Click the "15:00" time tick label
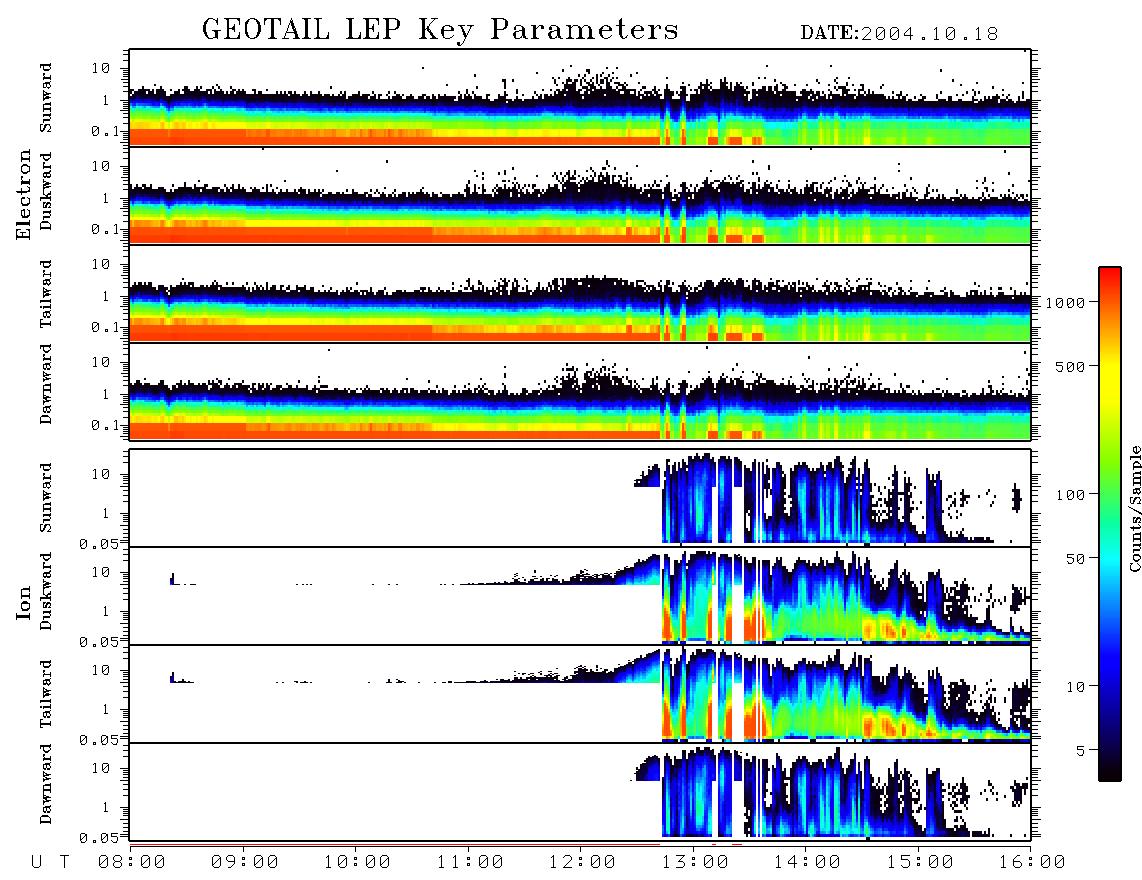Image resolution: width=1142 pixels, height=880 pixels. (919, 863)
